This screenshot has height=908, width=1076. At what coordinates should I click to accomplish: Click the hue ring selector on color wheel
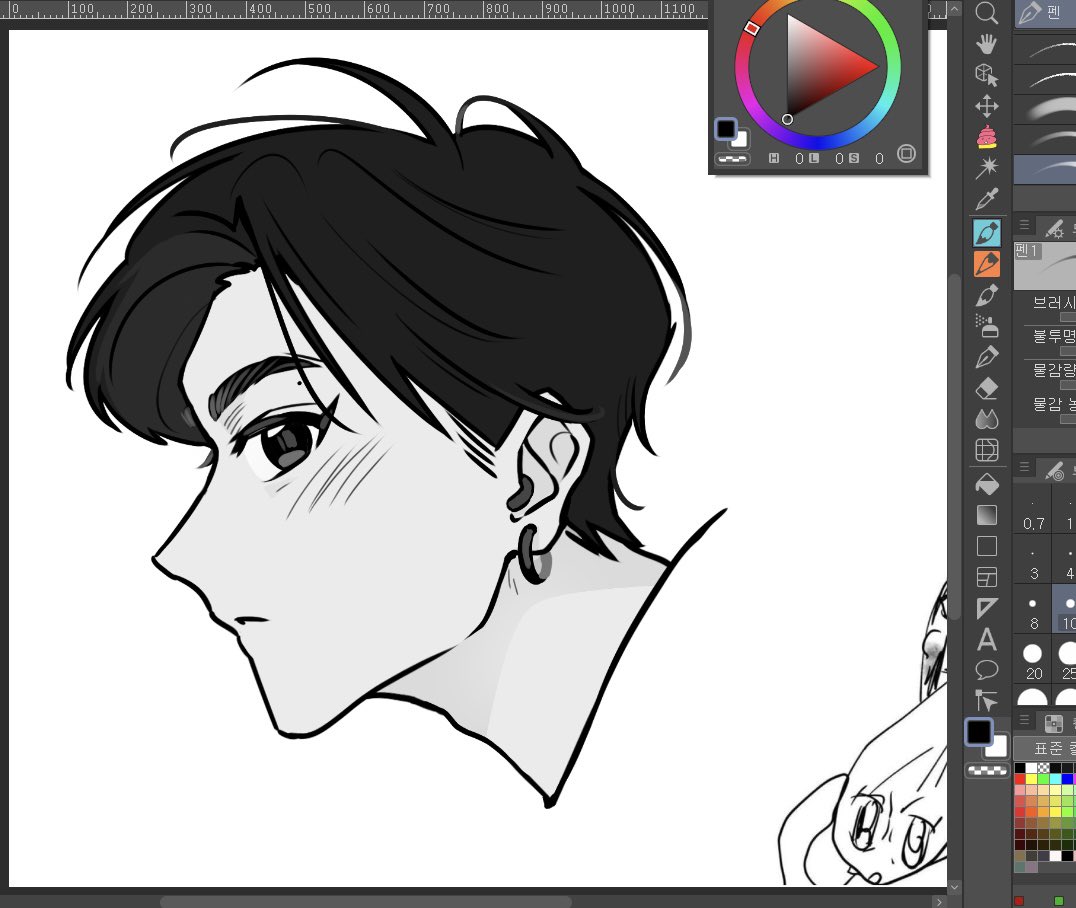751,27
